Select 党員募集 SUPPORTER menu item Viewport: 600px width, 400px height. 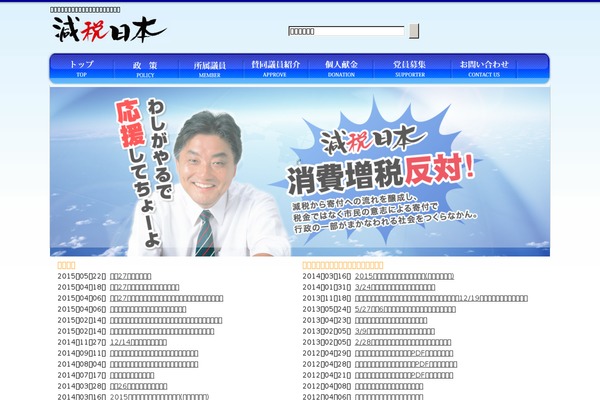(x=410, y=69)
